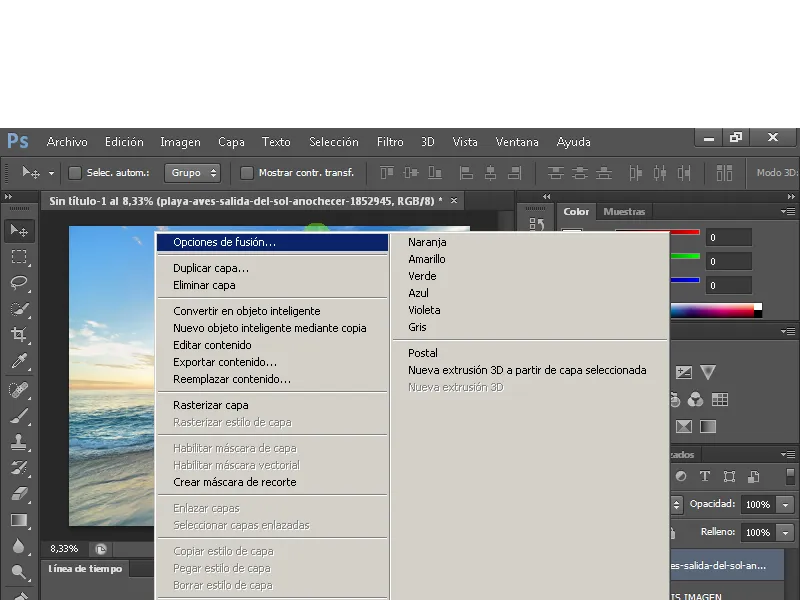Open the Relleno dropdown arrow
800x600 pixels.
785,533
